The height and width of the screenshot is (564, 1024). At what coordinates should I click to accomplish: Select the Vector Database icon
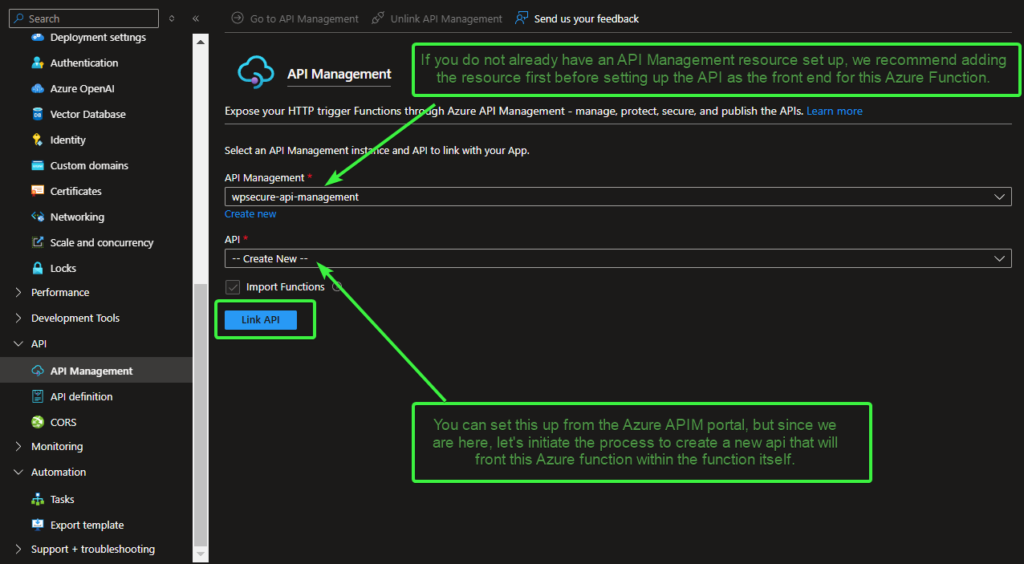(x=38, y=114)
